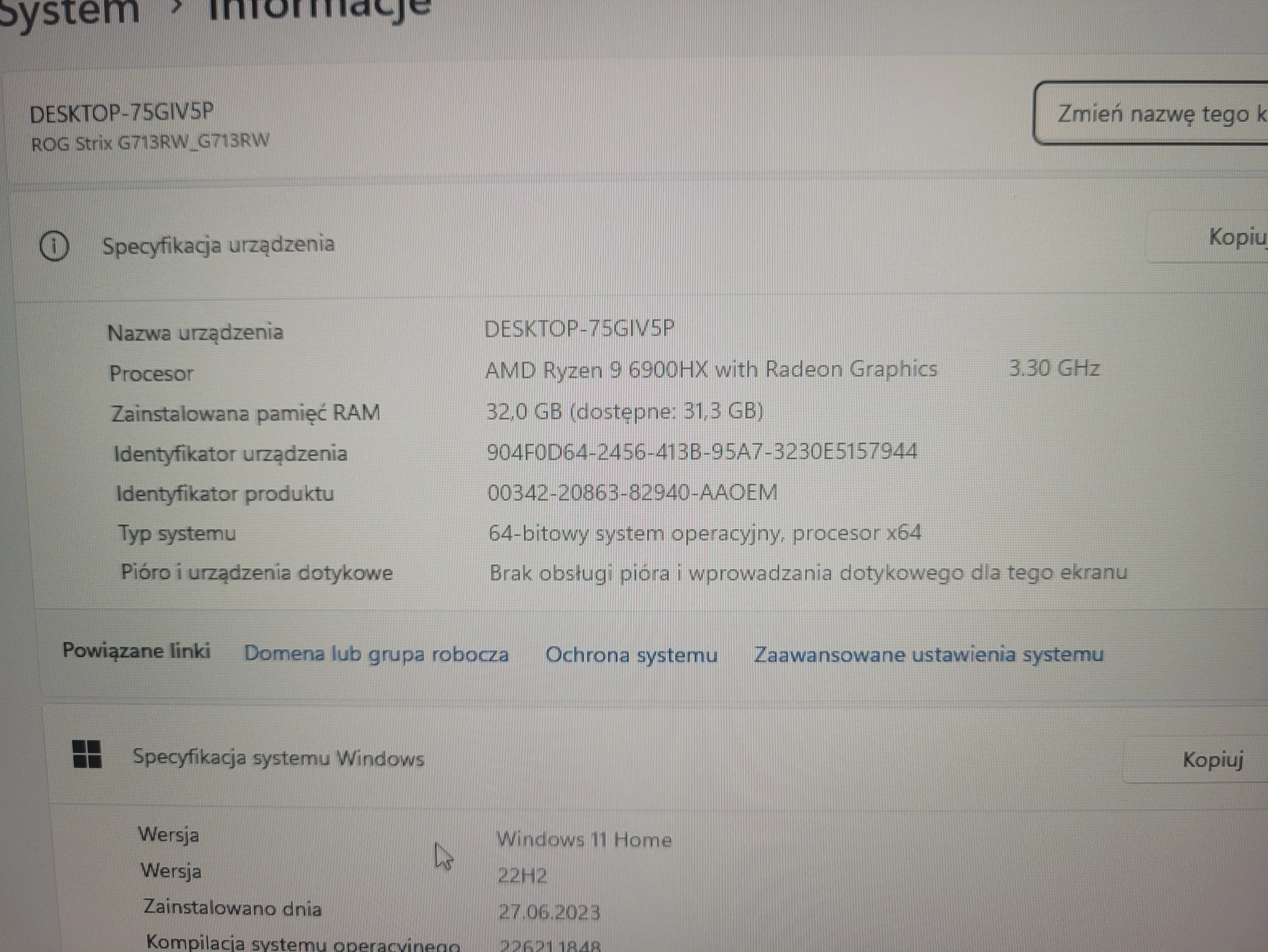Click the 'Procesor' label
Screen dimensions: 1268x952
tap(151, 374)
